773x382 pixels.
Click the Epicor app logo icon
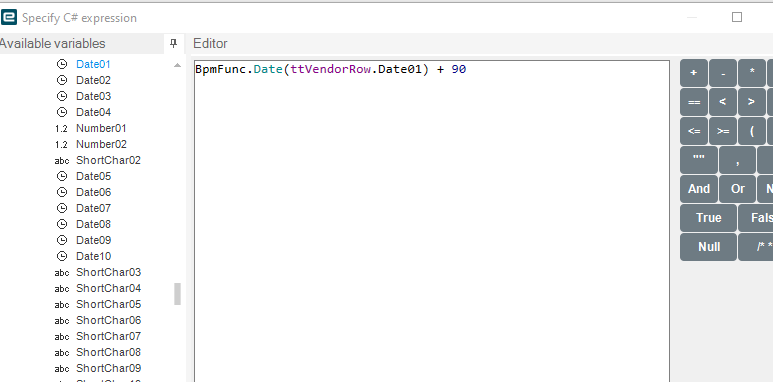pos(8,17)
